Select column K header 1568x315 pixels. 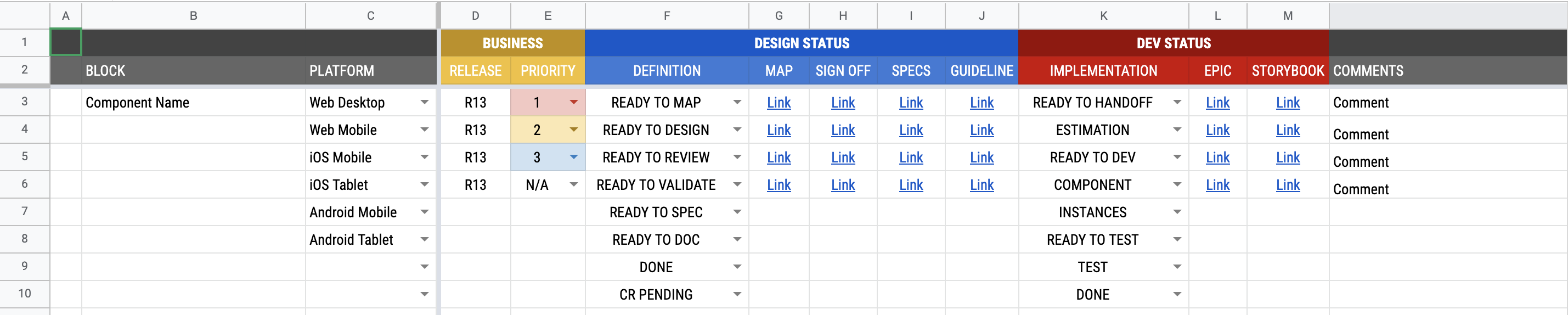[x=1103, y=16]
